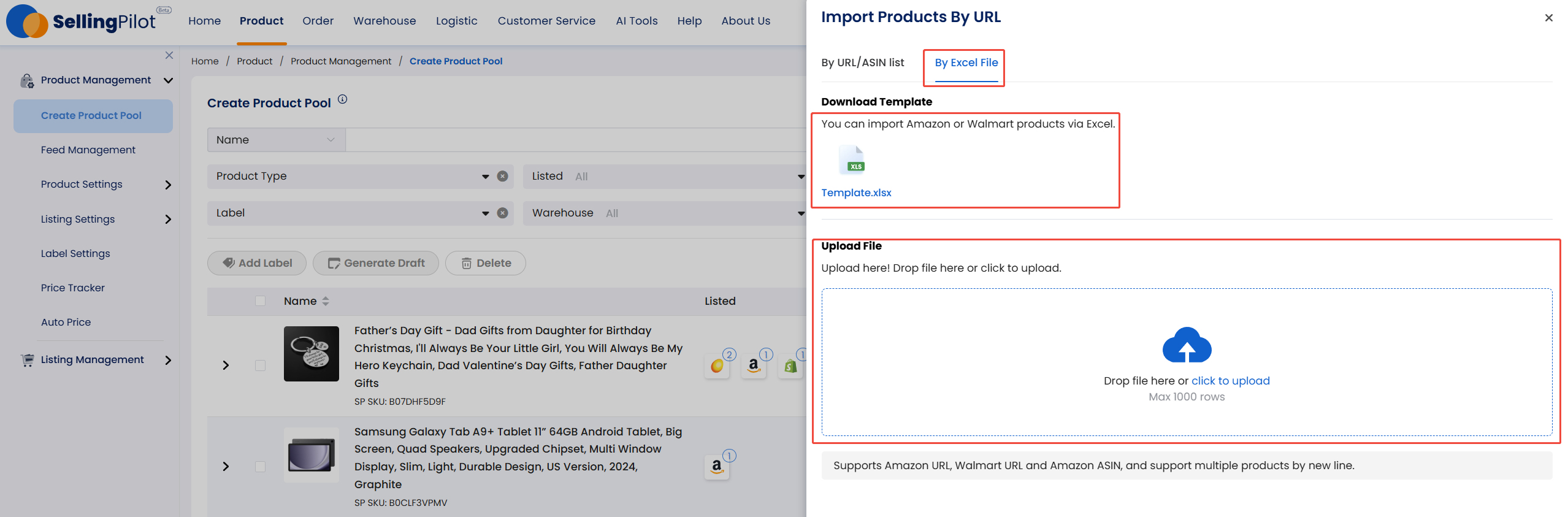1568x517 pixels.
Task: Click the info icon beside Create Product Pool
Action: [x=343, y=99]
